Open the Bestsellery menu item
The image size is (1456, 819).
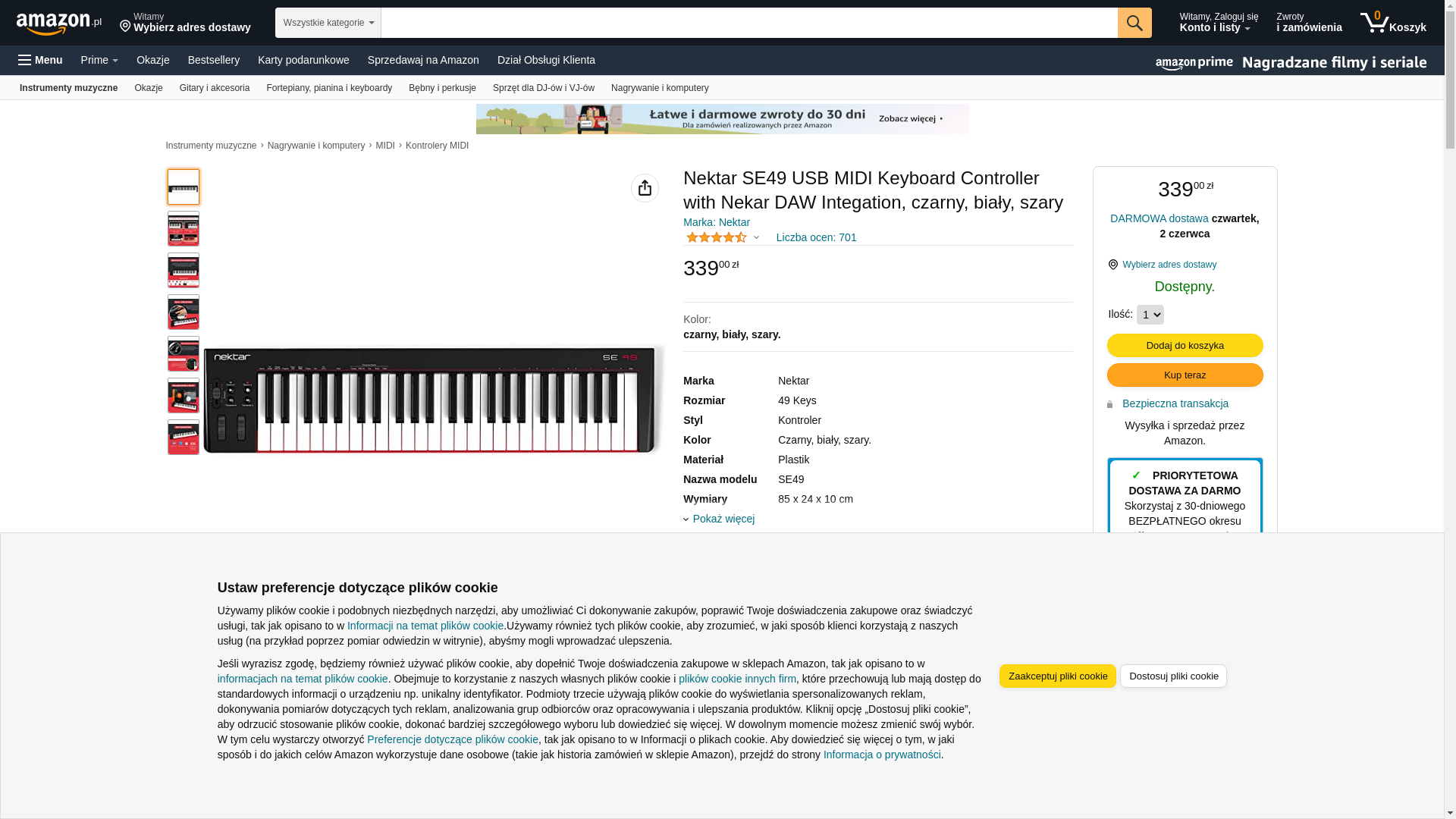click(213, 60)
